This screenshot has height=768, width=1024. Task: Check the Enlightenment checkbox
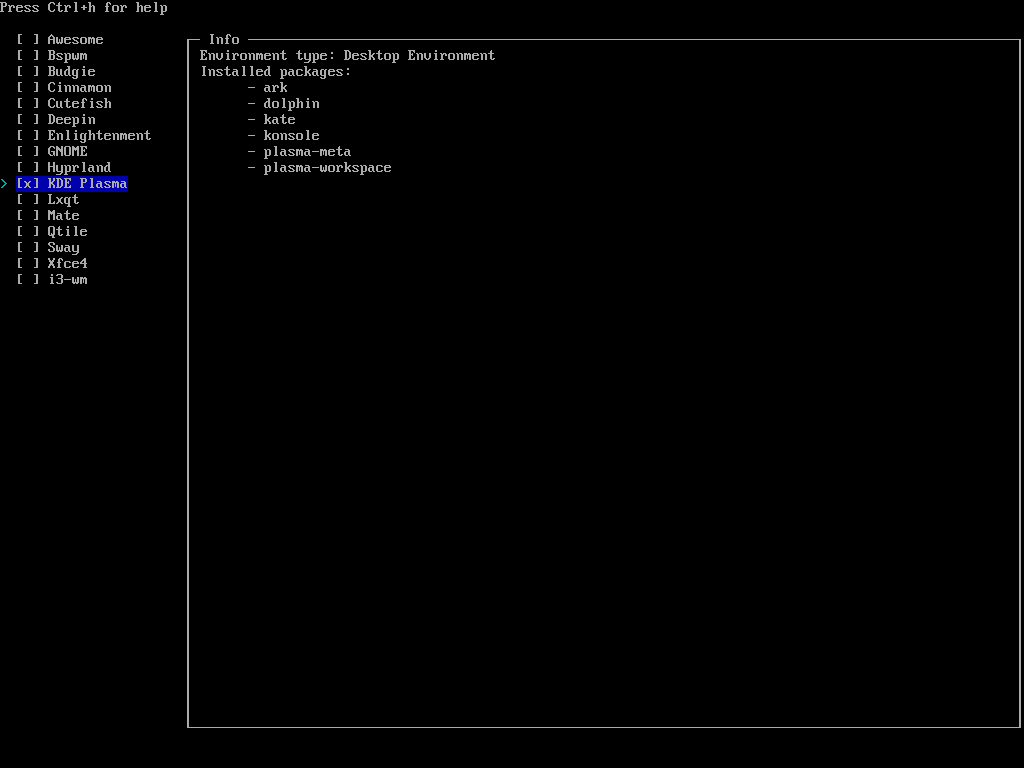27,136
